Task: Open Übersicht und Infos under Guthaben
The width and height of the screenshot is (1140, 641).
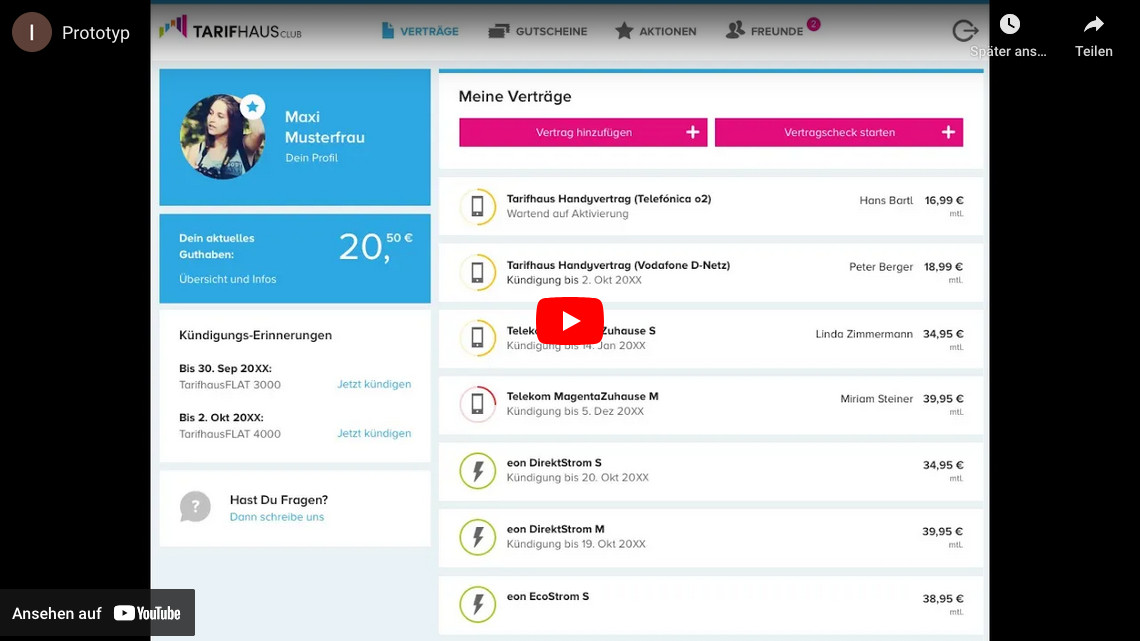Action: pyautogui.click(x=228, y=279)
